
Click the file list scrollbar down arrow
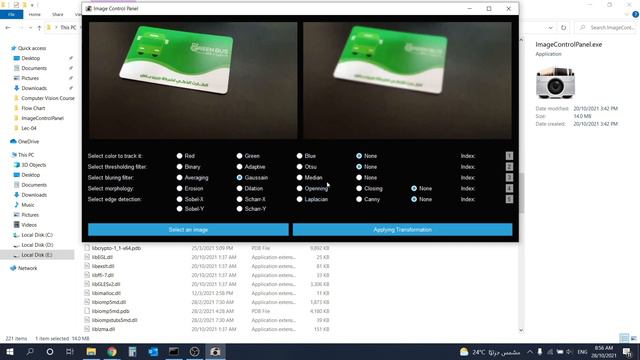(521, 330)
